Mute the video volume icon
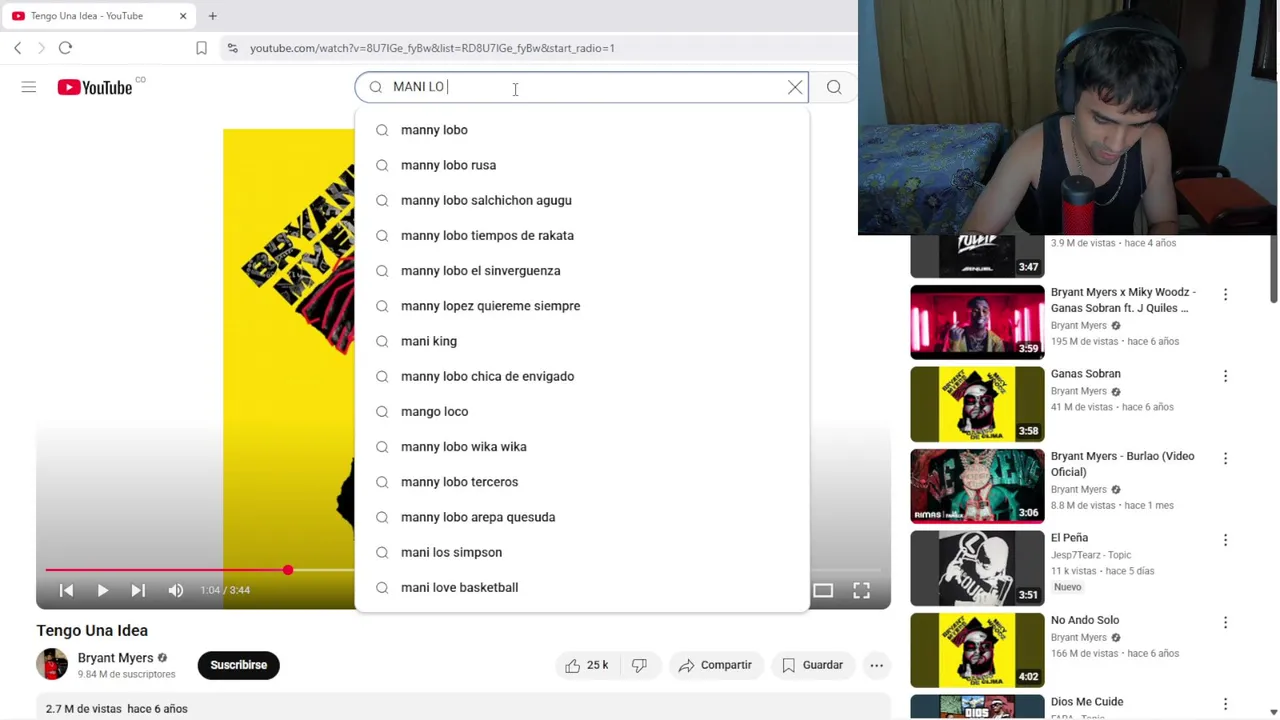The image size is (1280, 720). pos(176,590)
